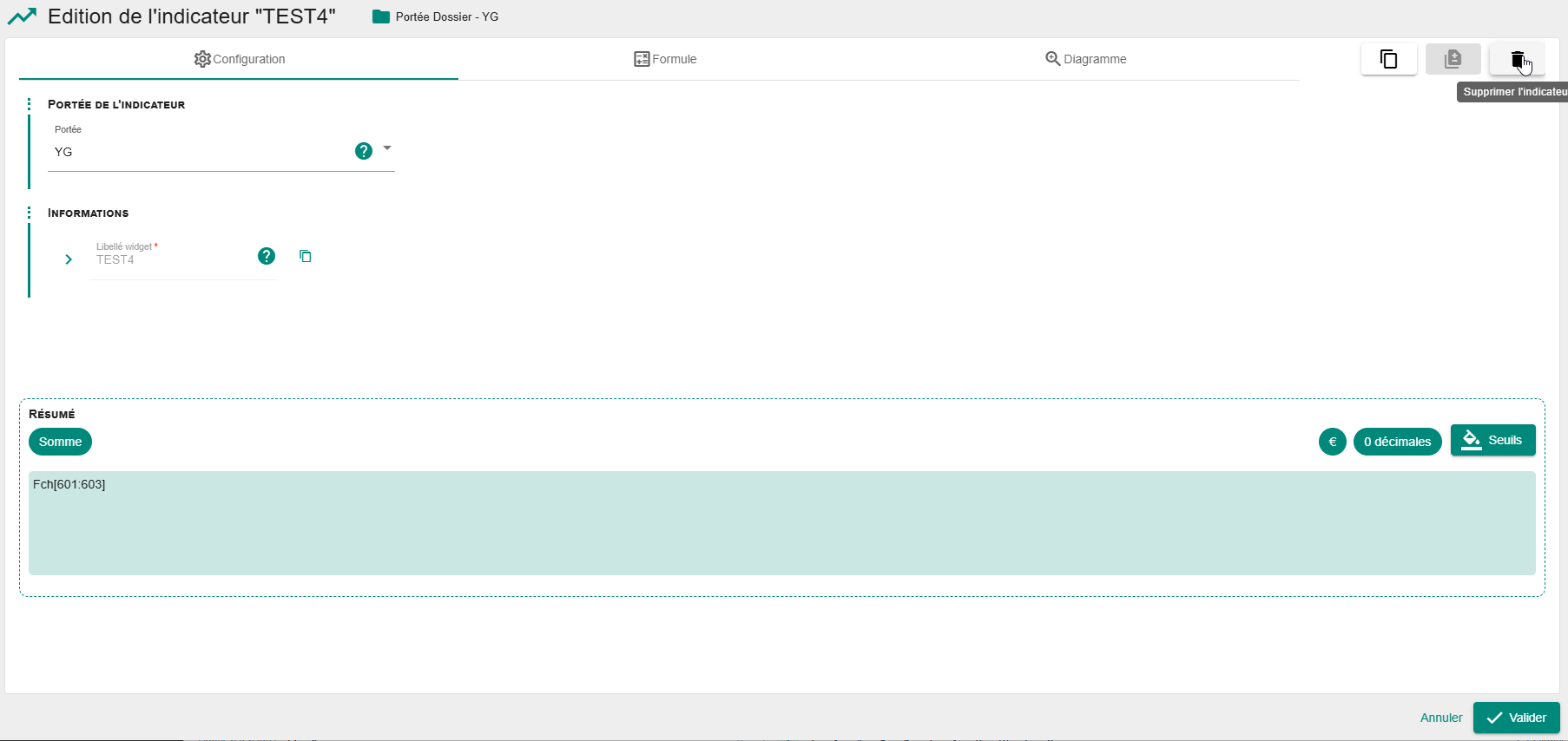1568x741 pixels.
Task: Open the help icon beside the Portée field
Action: pos(364,151)
